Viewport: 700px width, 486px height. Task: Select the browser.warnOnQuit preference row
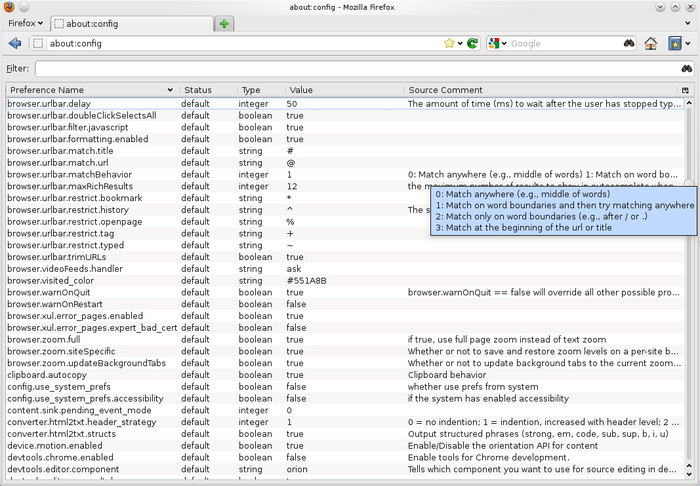(x=345, y=292)
